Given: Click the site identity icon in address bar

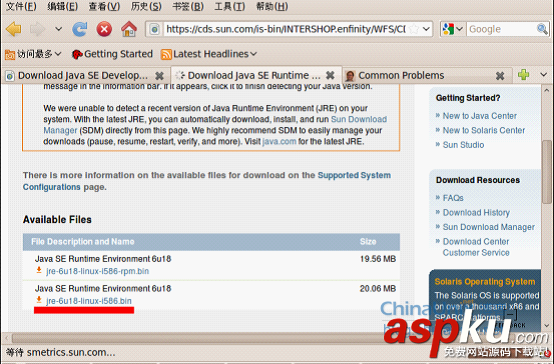Looking at the screenshot, I should [x=154, y=29].
